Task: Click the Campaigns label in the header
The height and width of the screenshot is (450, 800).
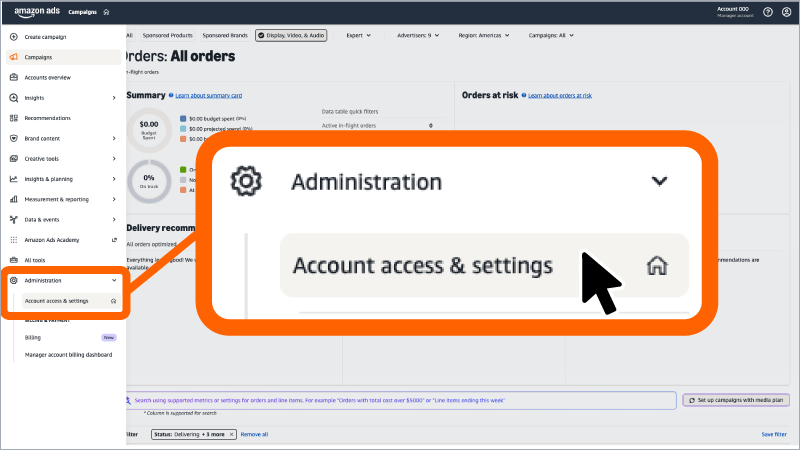Action: tap(82, 12)
